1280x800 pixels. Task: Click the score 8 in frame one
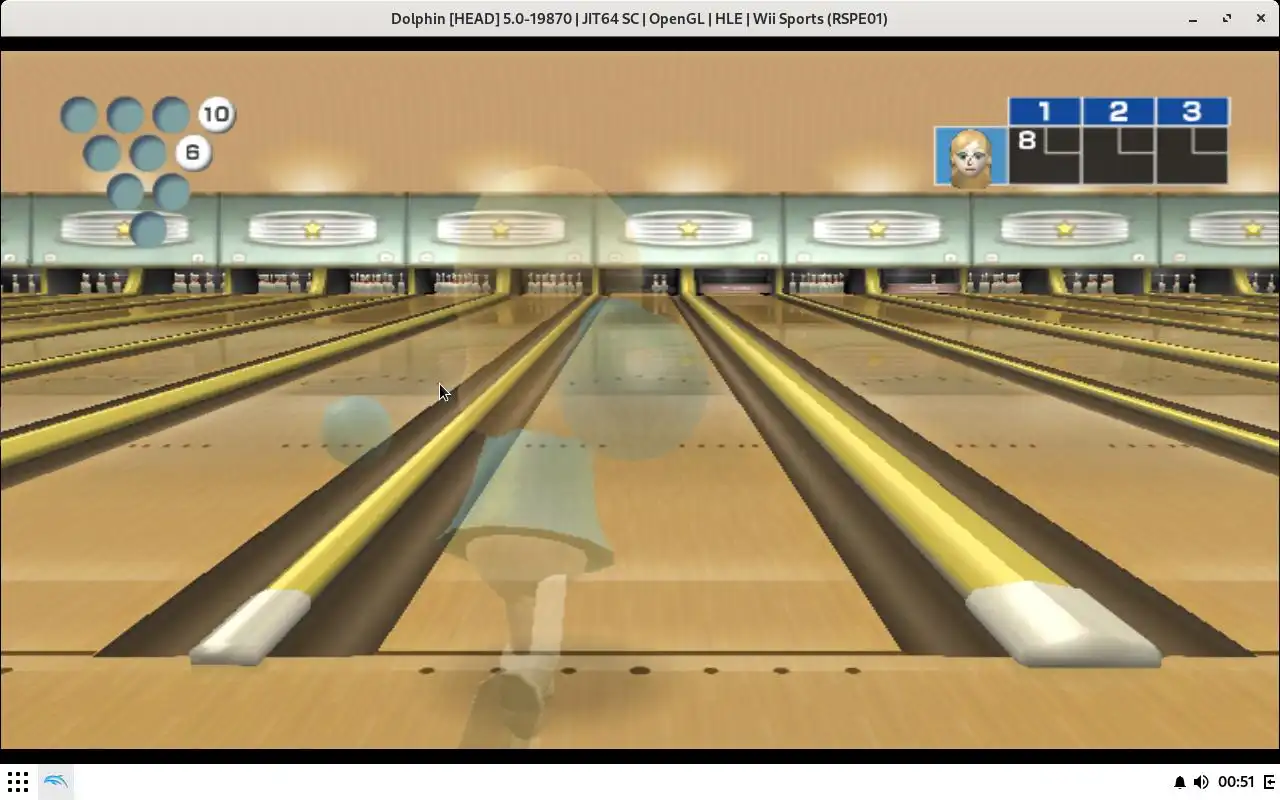coord(1027,140)
